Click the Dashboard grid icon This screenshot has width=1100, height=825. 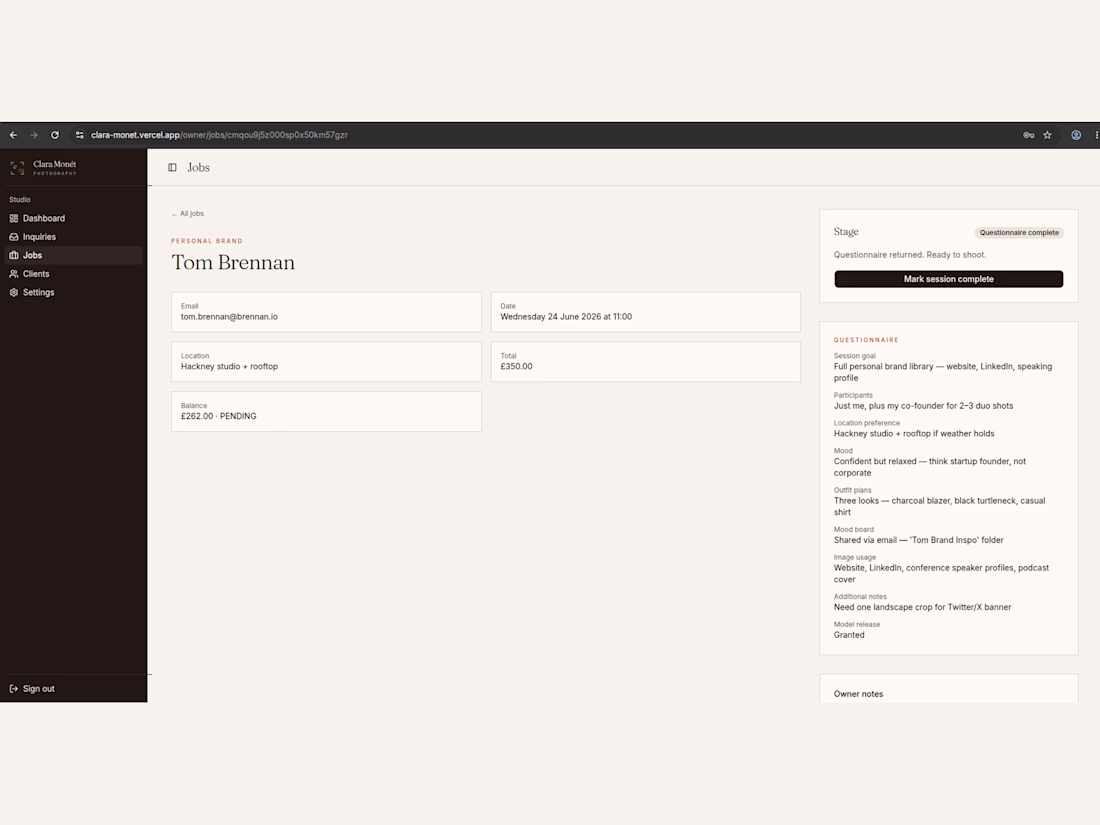click(13, 218)
